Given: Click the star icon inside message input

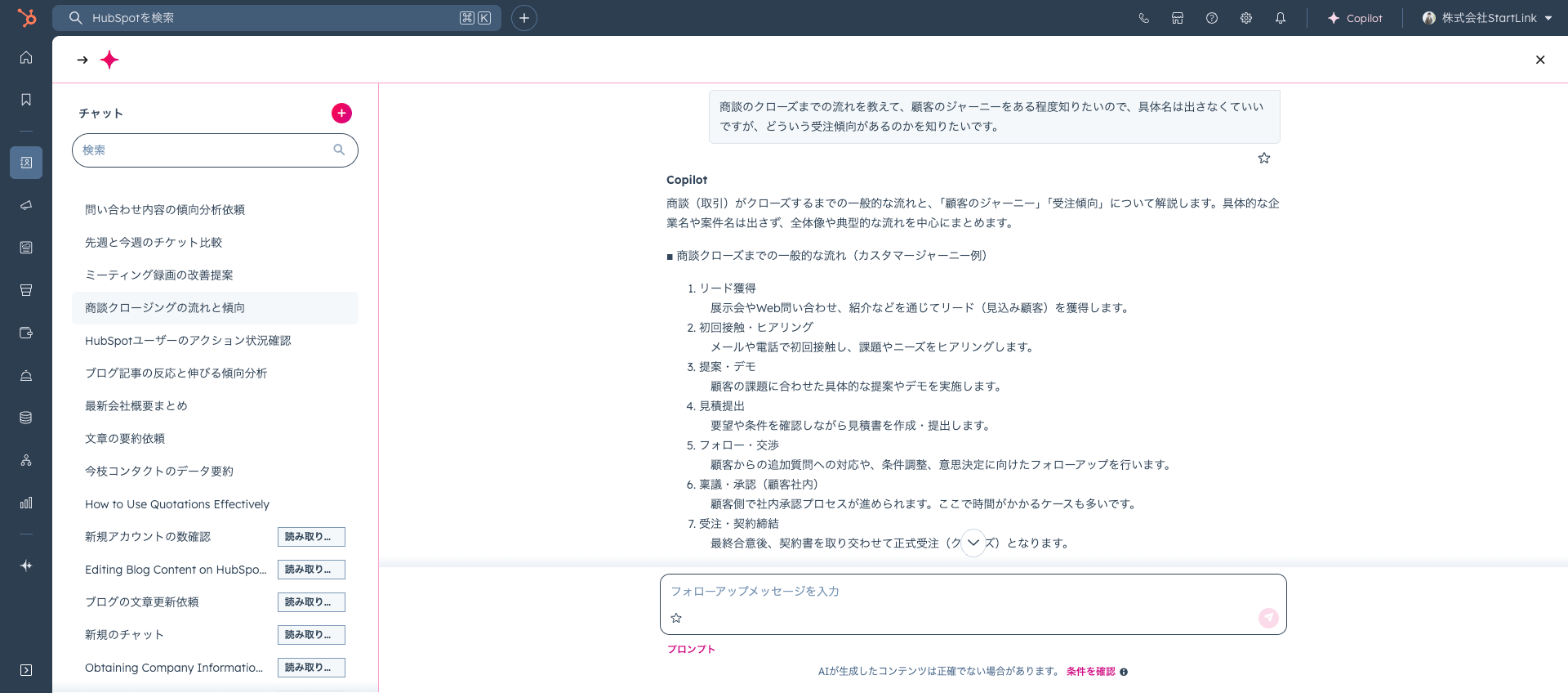Looking at the screenshot, I should (x=676, y=618).
